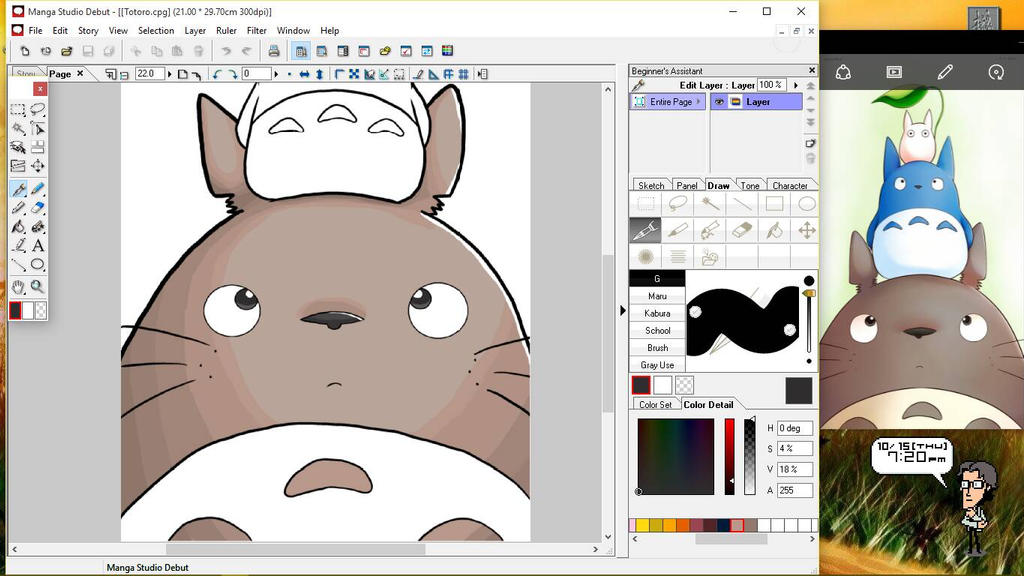1024x576 pixels.
Task: Select the Eraser tool in floating toolbox
Action: pos(38,208)
